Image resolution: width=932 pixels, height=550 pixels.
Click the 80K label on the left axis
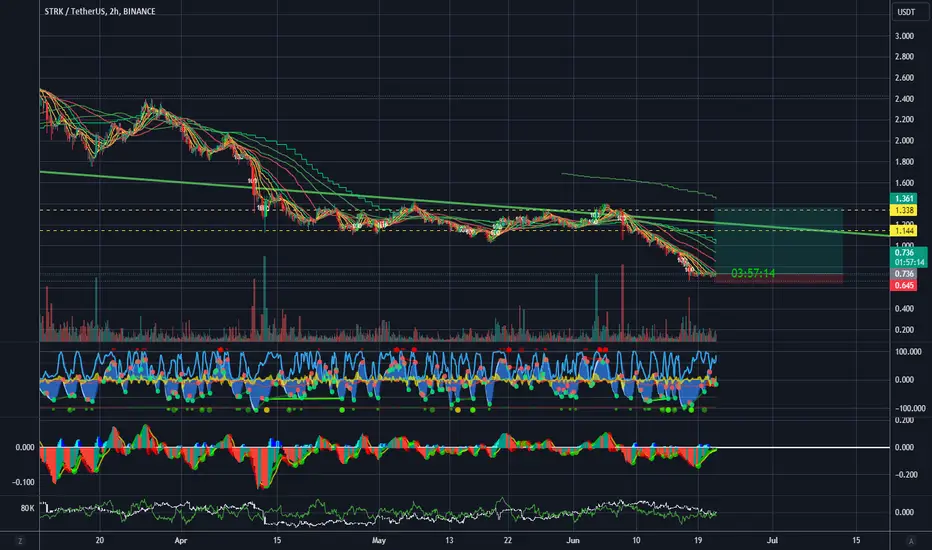(27, 508)
